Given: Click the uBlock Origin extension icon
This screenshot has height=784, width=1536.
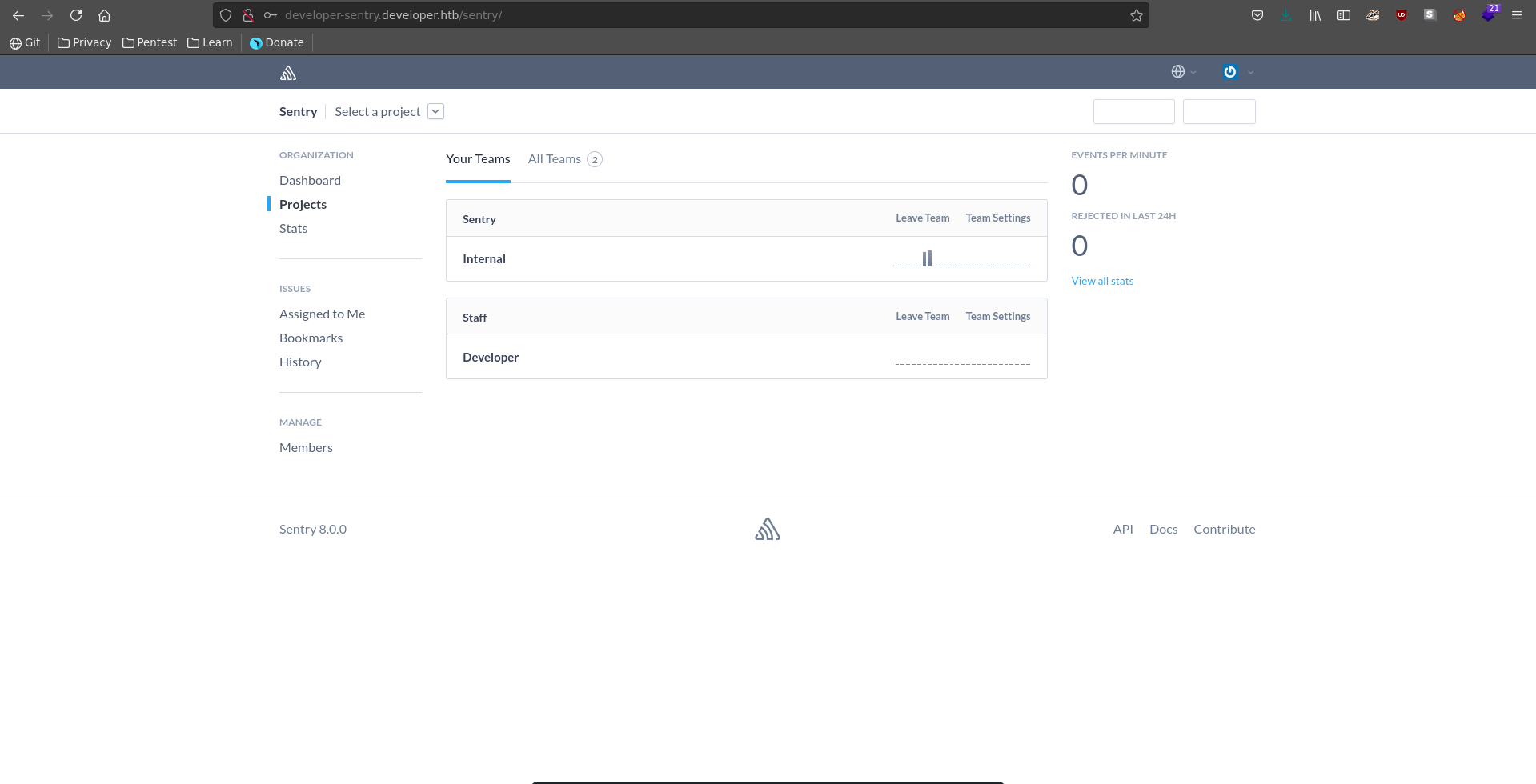Looking at the screenshot, I should [1401, 15].
